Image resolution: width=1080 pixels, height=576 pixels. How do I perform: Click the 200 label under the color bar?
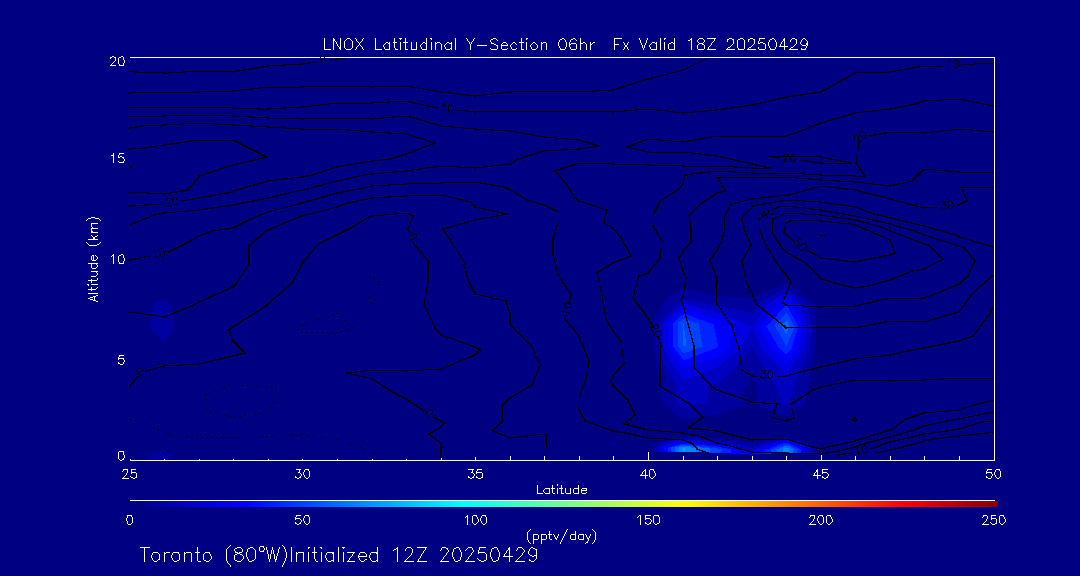[821, 520]
